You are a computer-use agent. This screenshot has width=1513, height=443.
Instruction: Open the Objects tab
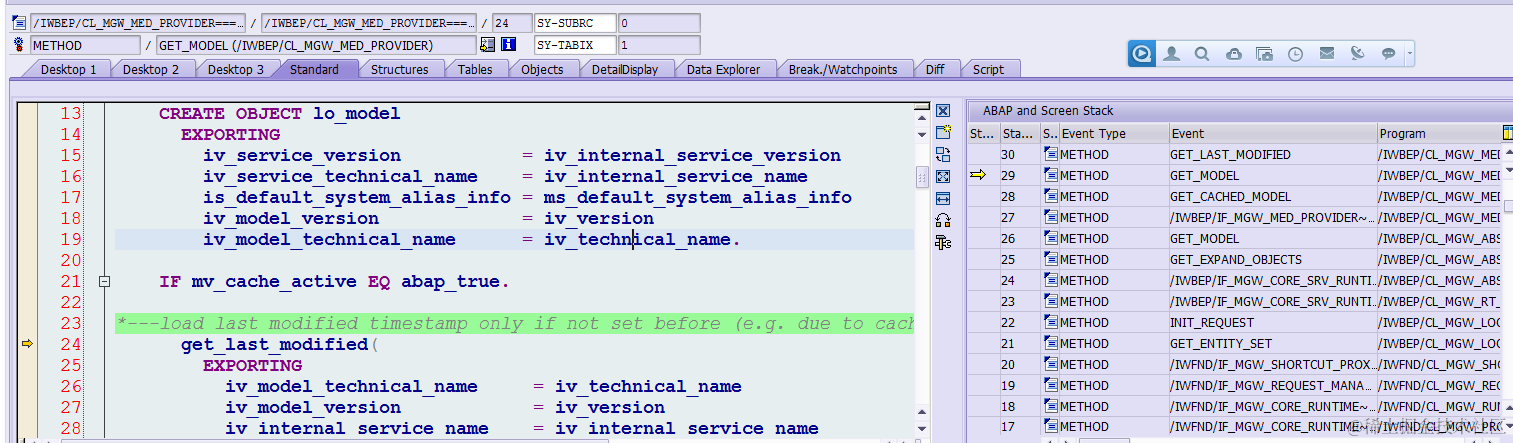542,69
